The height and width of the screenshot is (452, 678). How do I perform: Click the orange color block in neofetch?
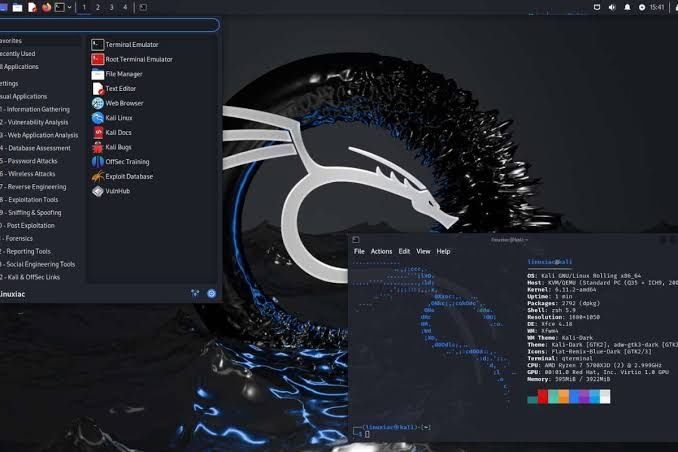point(564,396)
